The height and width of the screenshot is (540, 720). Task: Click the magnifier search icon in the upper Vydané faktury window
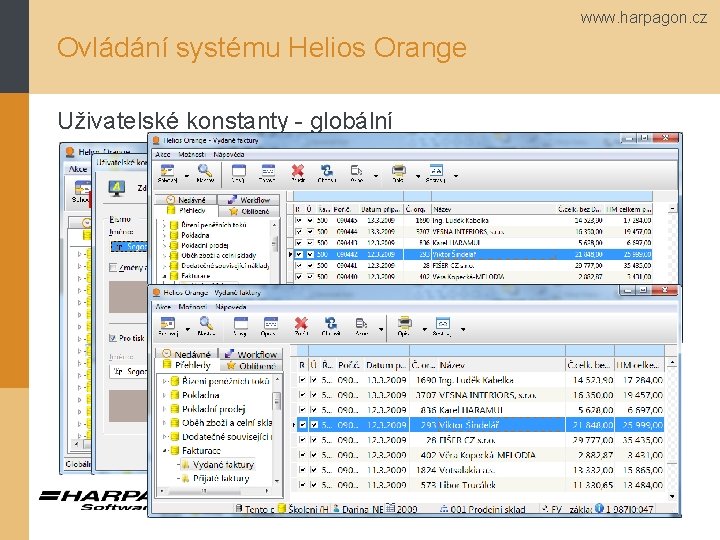[205, 171]
